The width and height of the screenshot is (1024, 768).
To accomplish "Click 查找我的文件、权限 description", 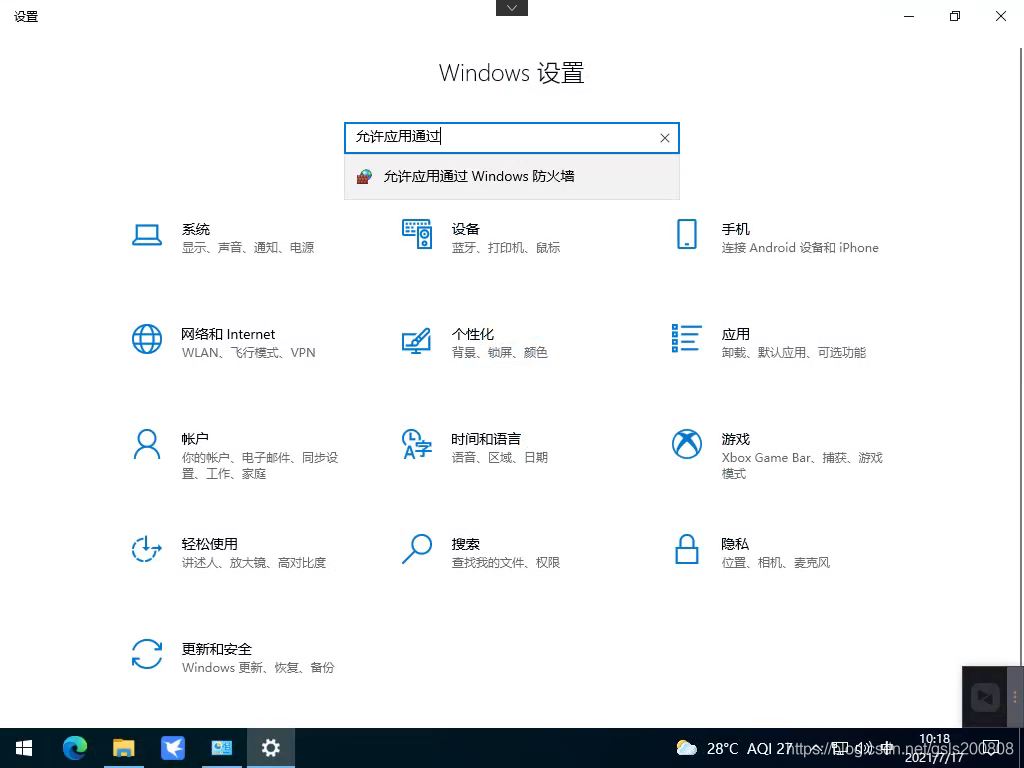I will click(506, 563).
